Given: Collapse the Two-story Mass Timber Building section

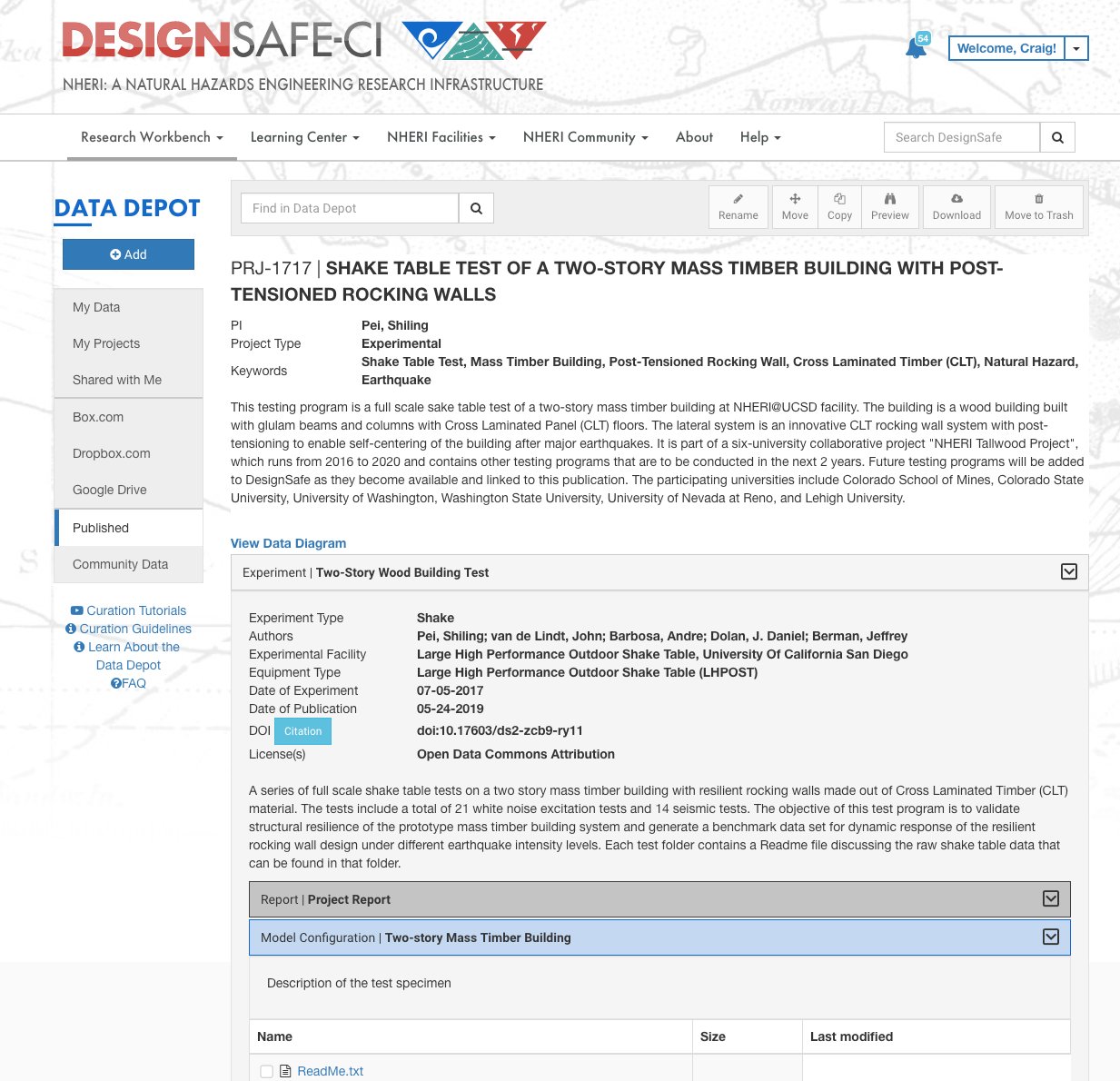Looking at the screenshot, I should click(1051, 937).
